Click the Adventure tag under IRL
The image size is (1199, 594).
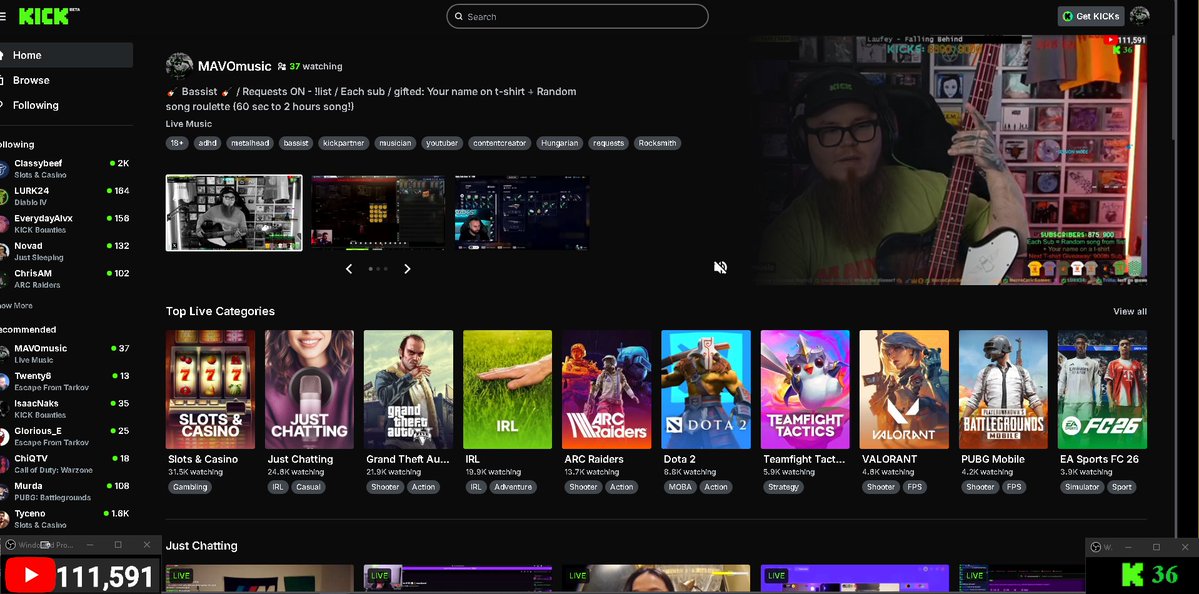point(512,487)
